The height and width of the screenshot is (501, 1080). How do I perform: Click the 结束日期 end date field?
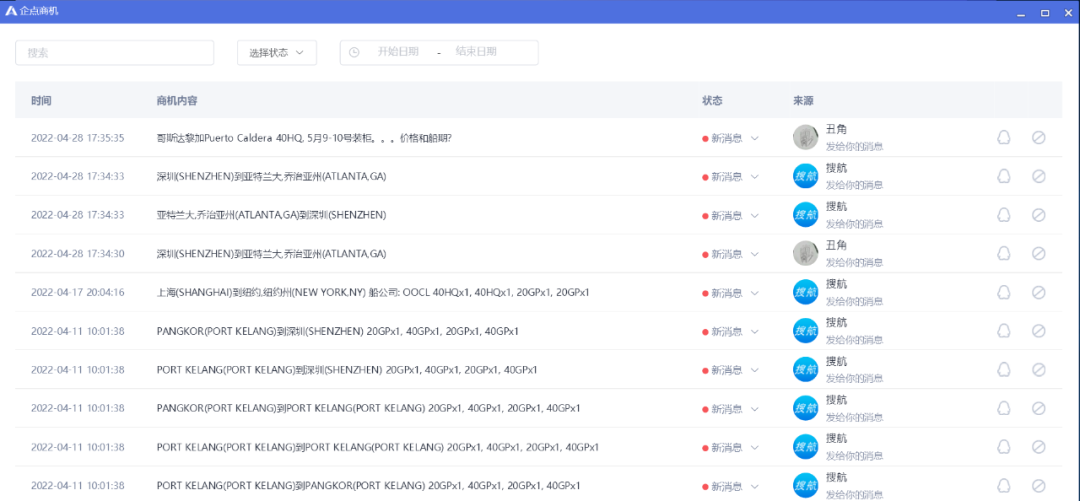tap(476, 52)
